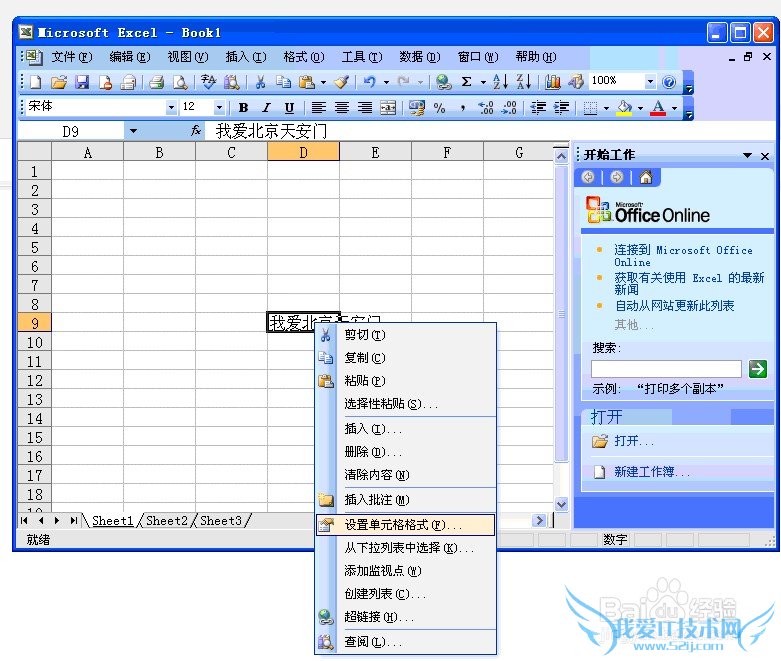The width and height of the screenshot is (781, 661).
Task: Align text left in cell
Action: tap(318, 108)
